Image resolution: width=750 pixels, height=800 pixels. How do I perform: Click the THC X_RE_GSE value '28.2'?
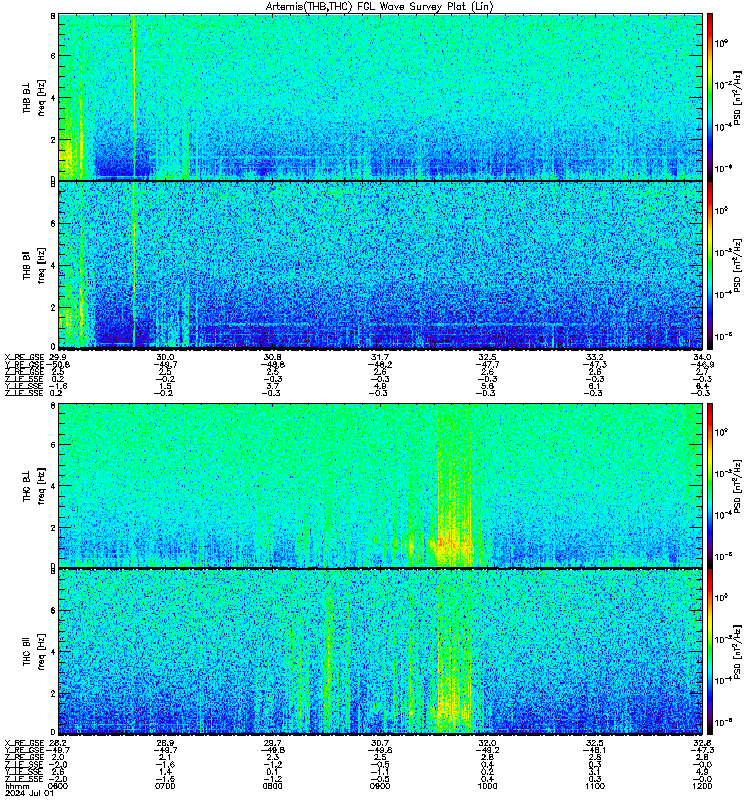[x=58, y=743]
